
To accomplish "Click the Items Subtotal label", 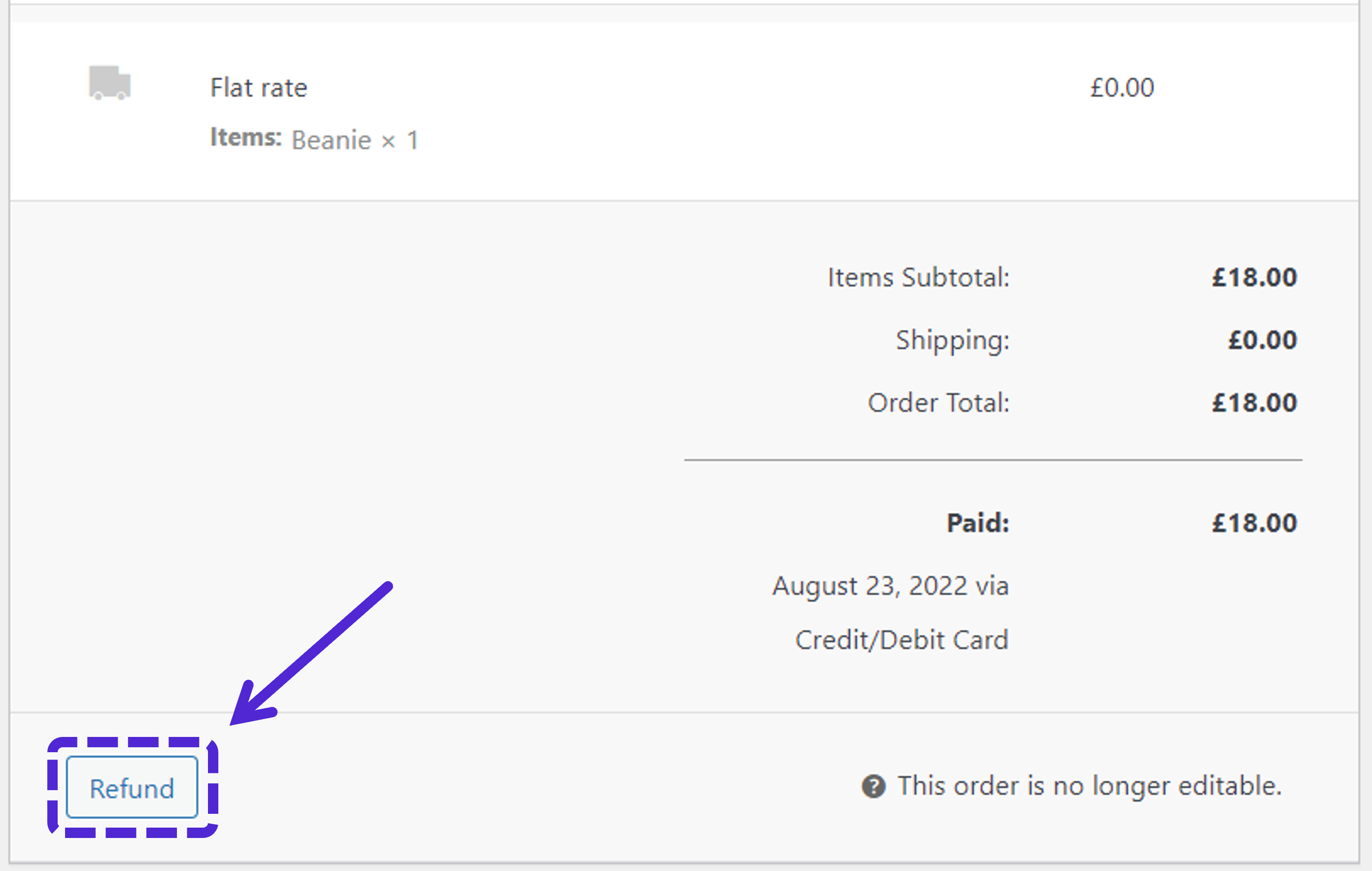I will coord(918,278).
